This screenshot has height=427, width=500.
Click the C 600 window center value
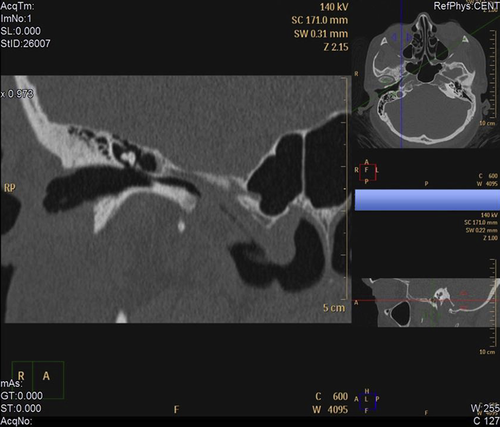pyautogui.click(x=331, y=396)
